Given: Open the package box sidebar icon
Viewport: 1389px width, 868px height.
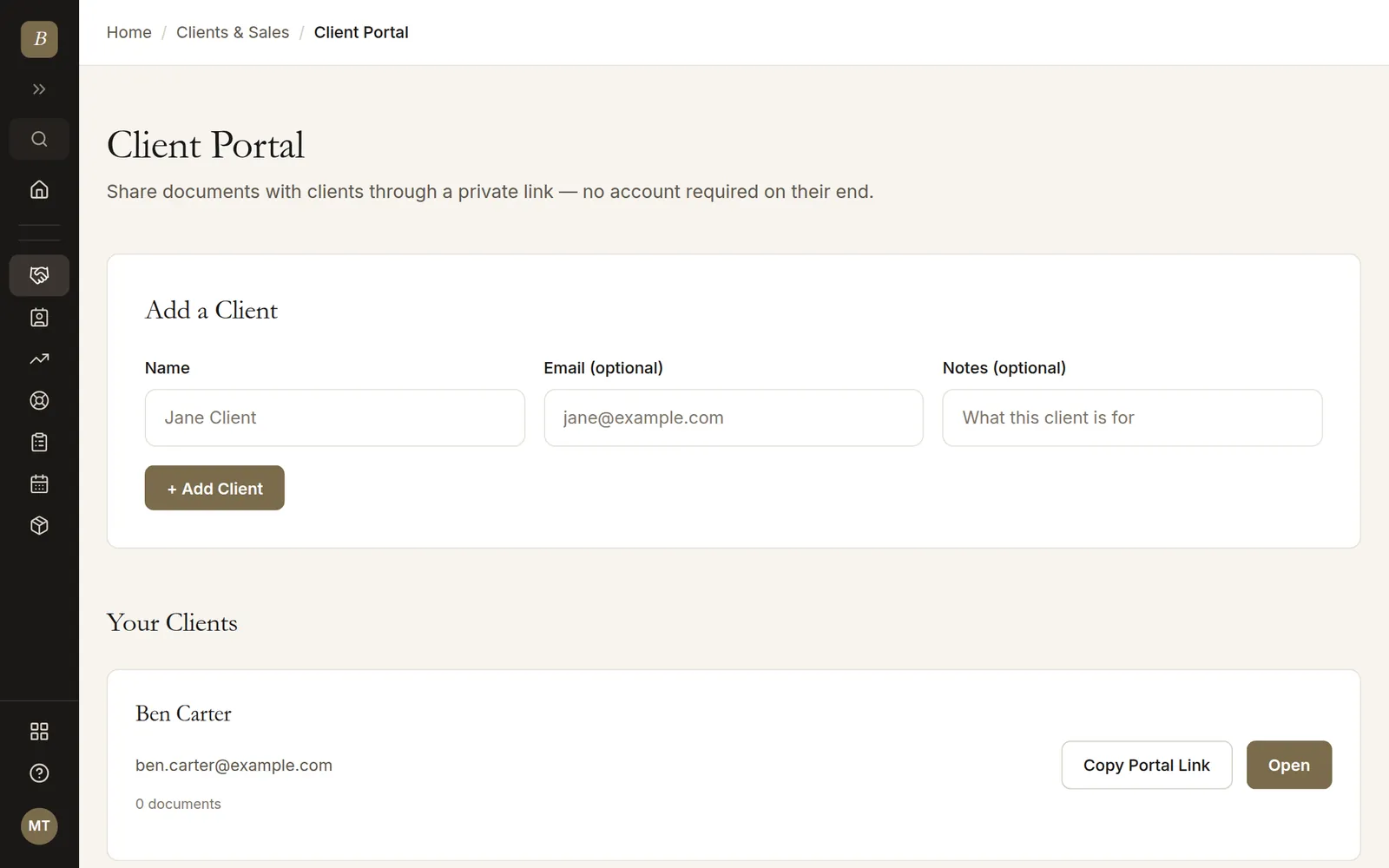Looking at the screenshot, I should pos(39,525).
